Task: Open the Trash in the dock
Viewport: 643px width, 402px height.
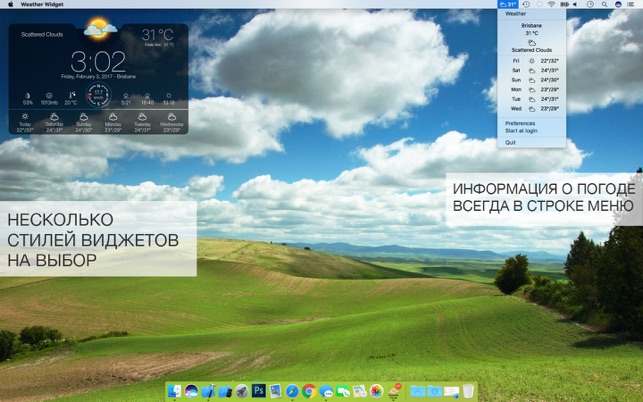Action: [468, 391]
